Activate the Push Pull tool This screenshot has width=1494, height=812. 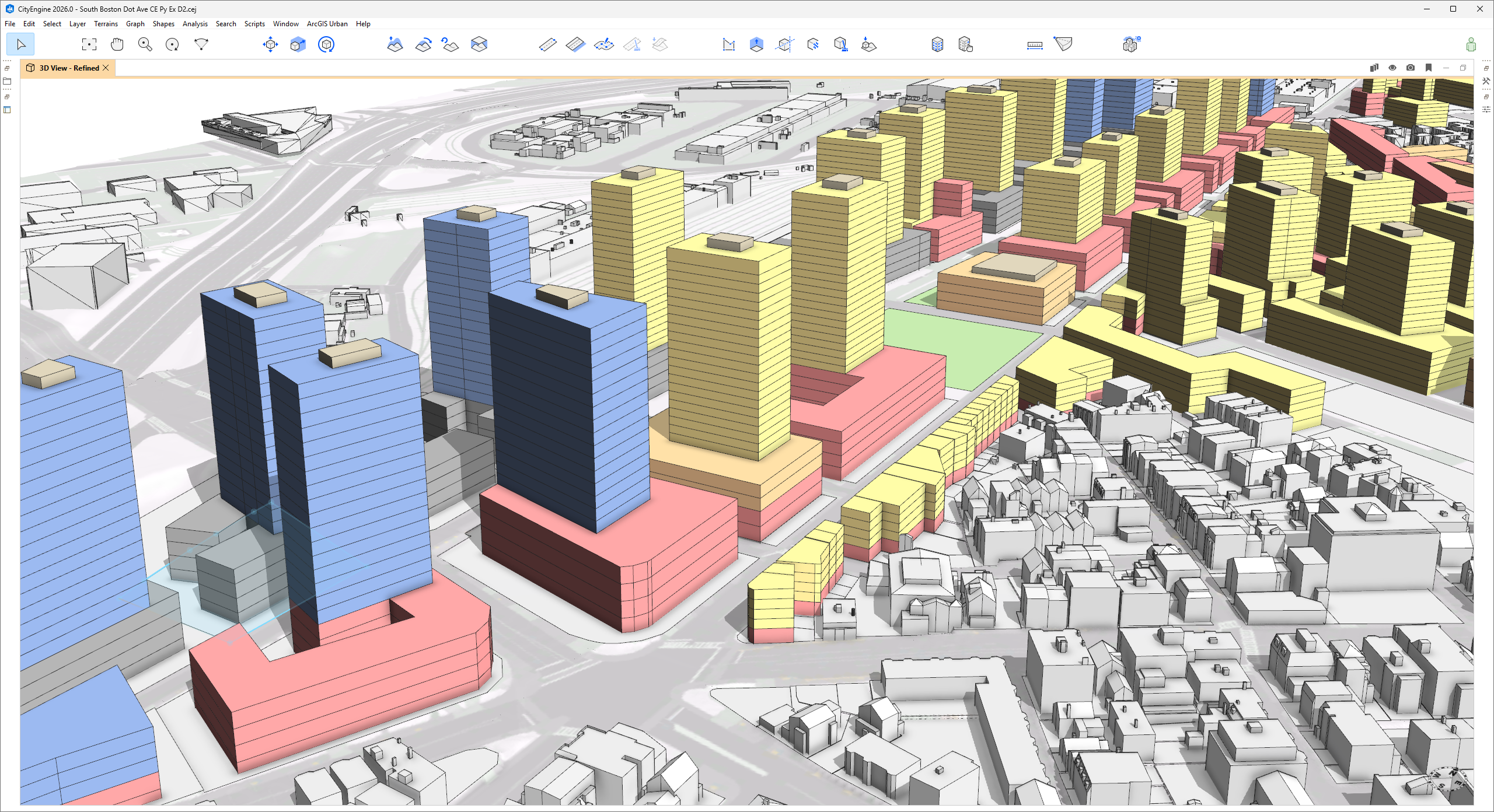click(x=756, y=44)
